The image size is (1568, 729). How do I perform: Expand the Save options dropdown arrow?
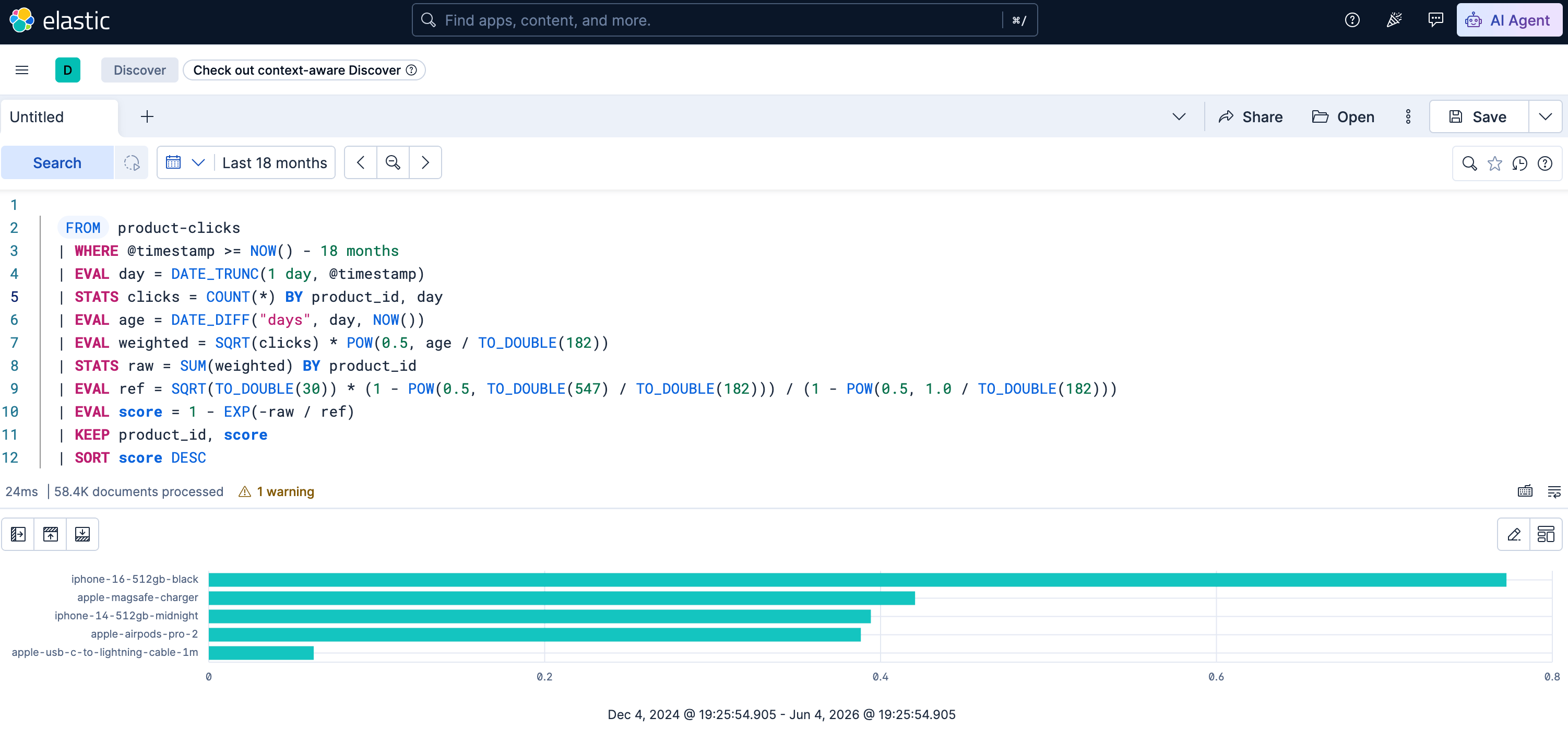(x=1545, y=117)
